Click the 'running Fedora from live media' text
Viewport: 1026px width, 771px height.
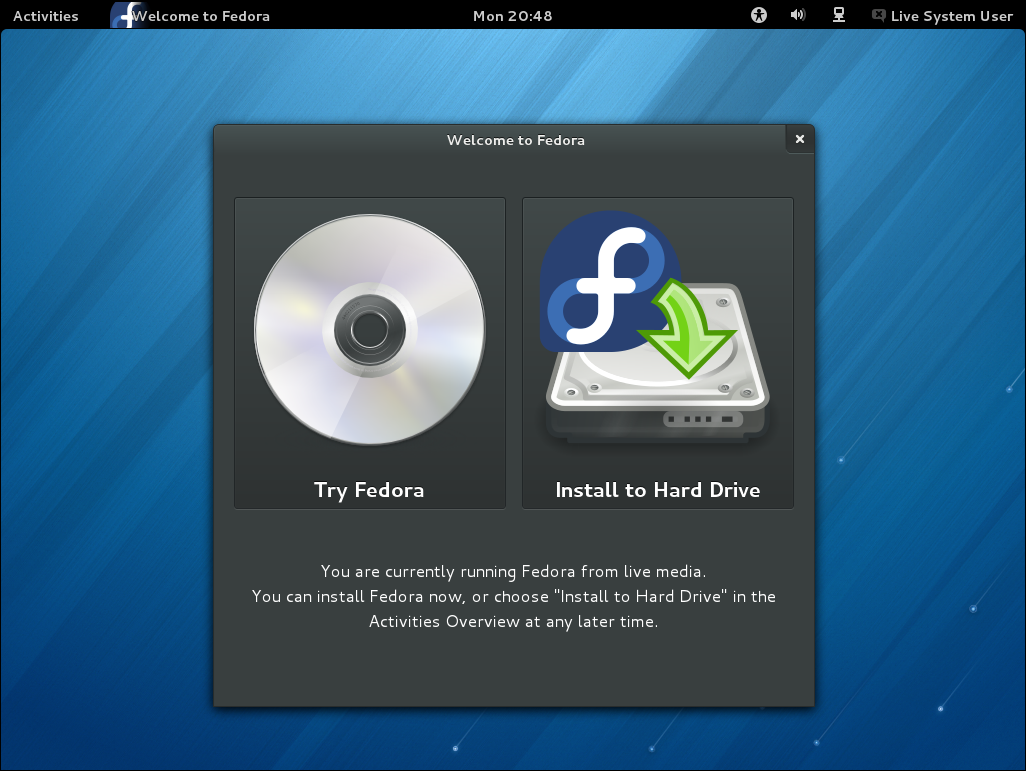point(513,572)
